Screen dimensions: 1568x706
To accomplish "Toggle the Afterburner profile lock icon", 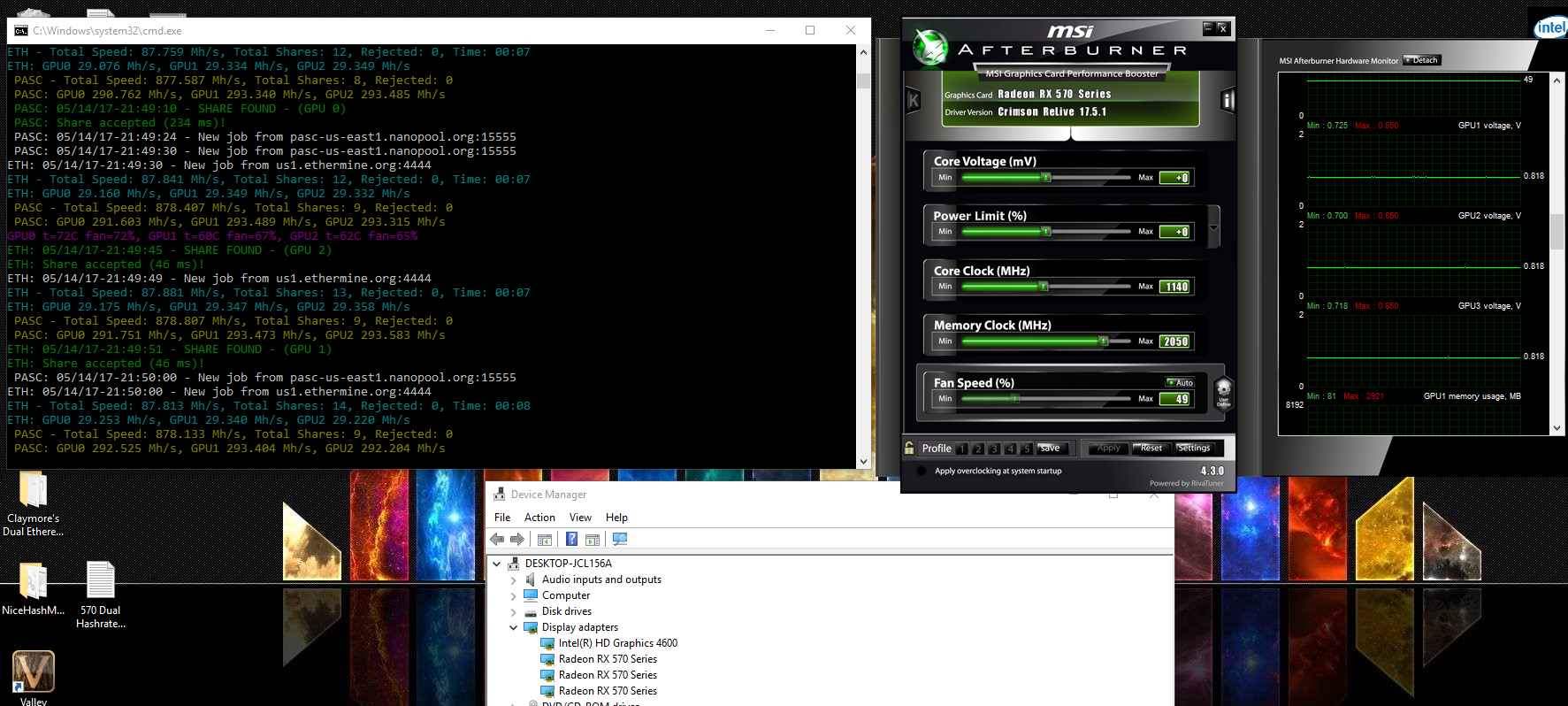I will tap(909, 448).
